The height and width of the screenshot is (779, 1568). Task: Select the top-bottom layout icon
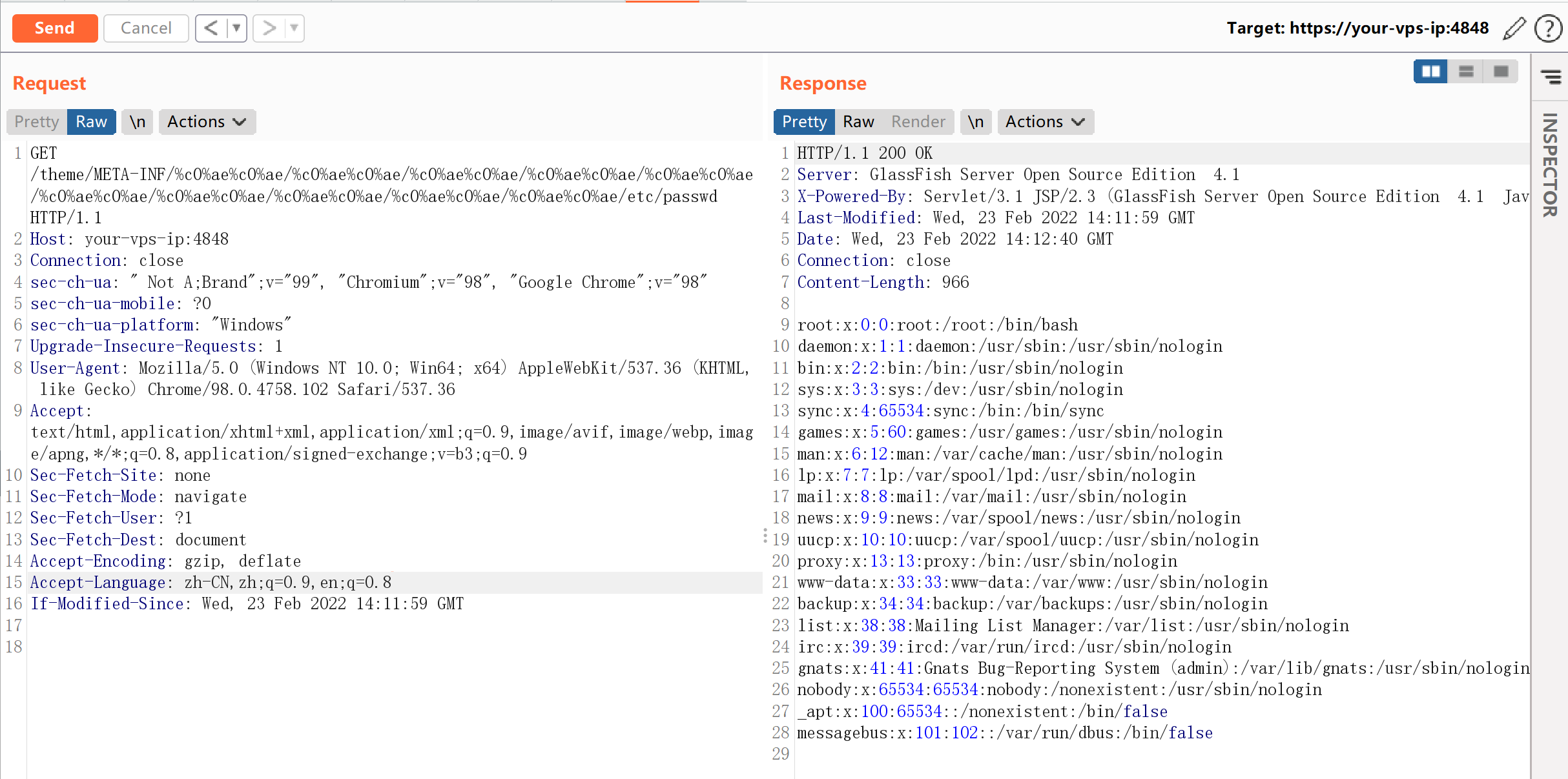1466,72
